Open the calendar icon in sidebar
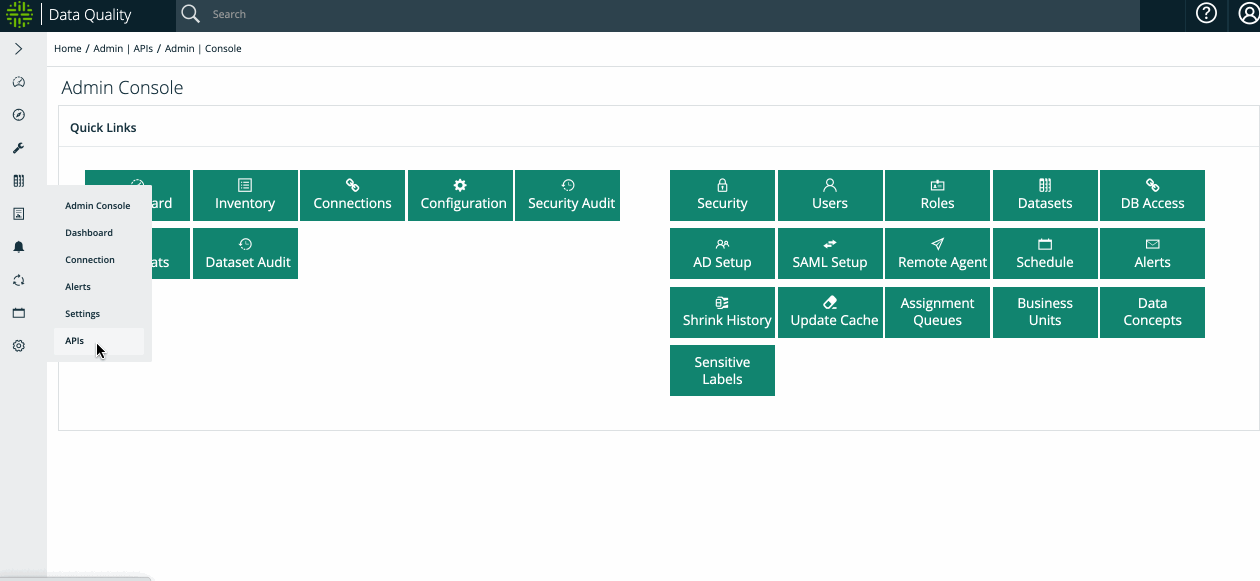This screenshot has width=1260, height=581. (18, 313)
